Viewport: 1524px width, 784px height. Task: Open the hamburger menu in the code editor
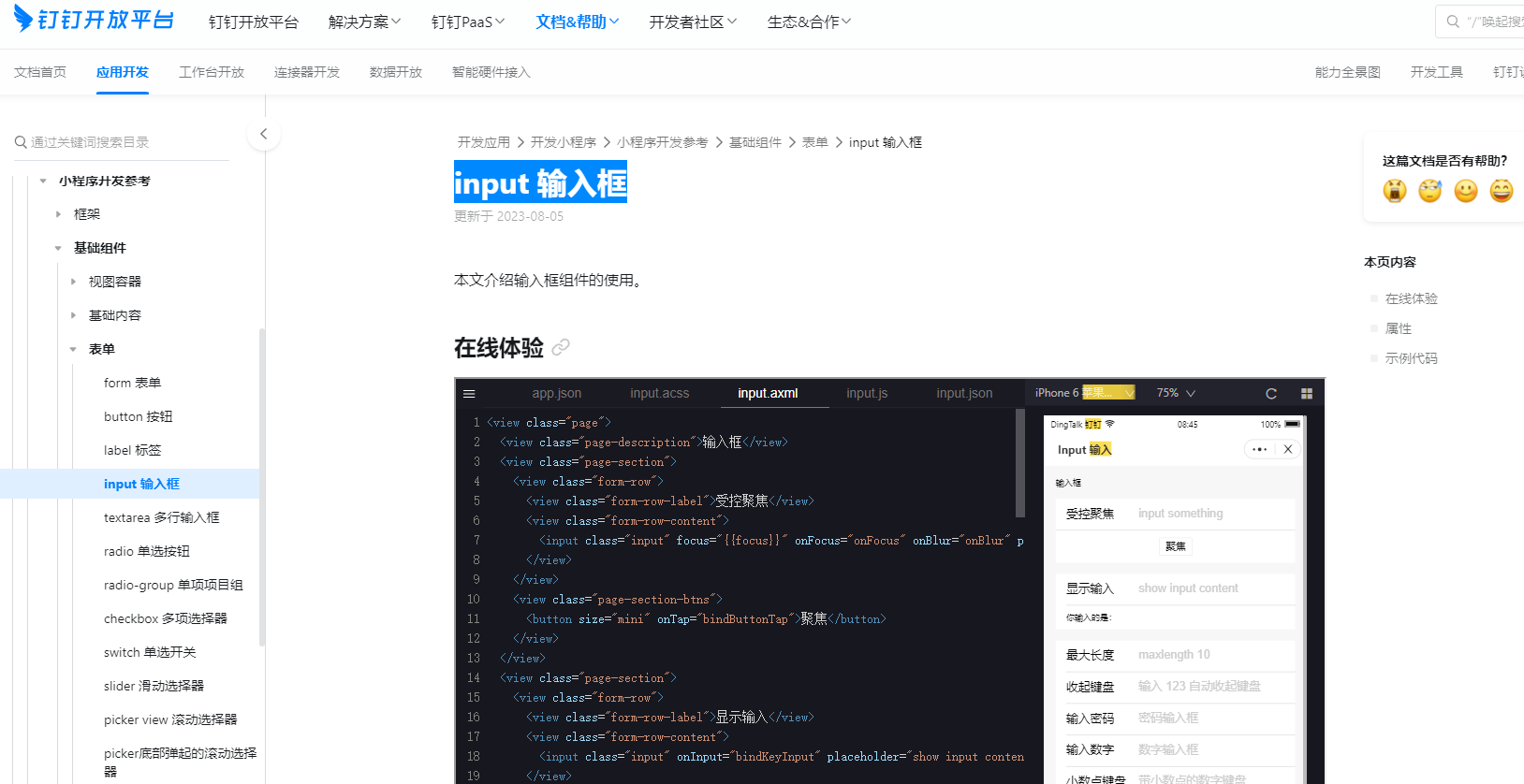tap(469, 394)
